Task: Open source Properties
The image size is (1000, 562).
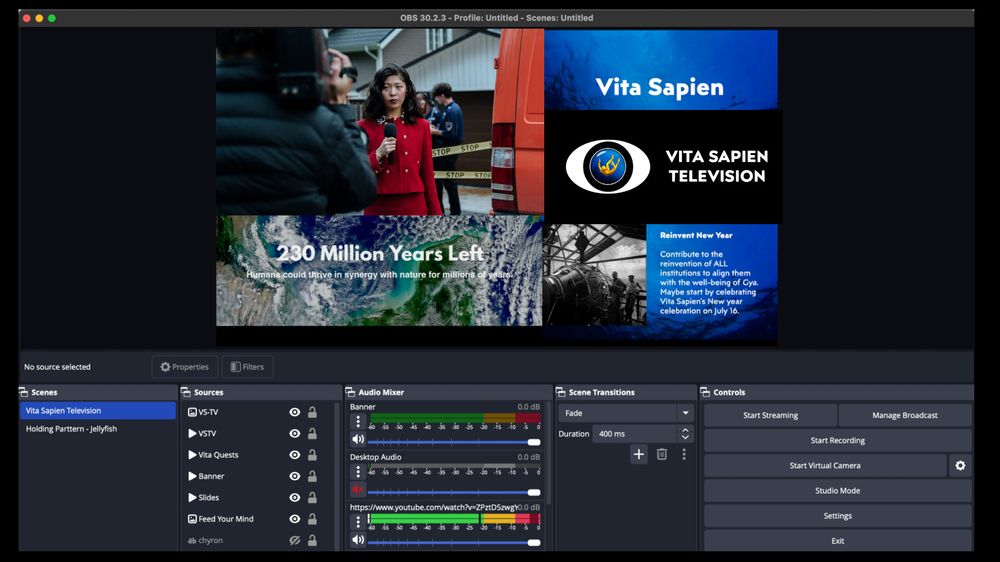Action: 184,367
